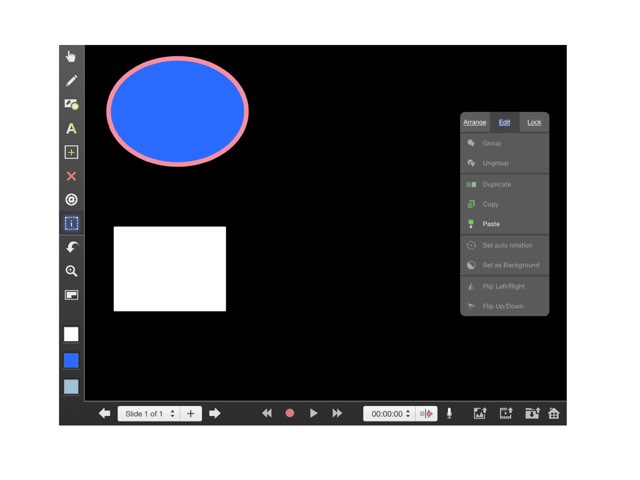Screen dimensions: 640x480
Task: Click the 00:00:00 time stepper
Action: (x=389, y=413)
